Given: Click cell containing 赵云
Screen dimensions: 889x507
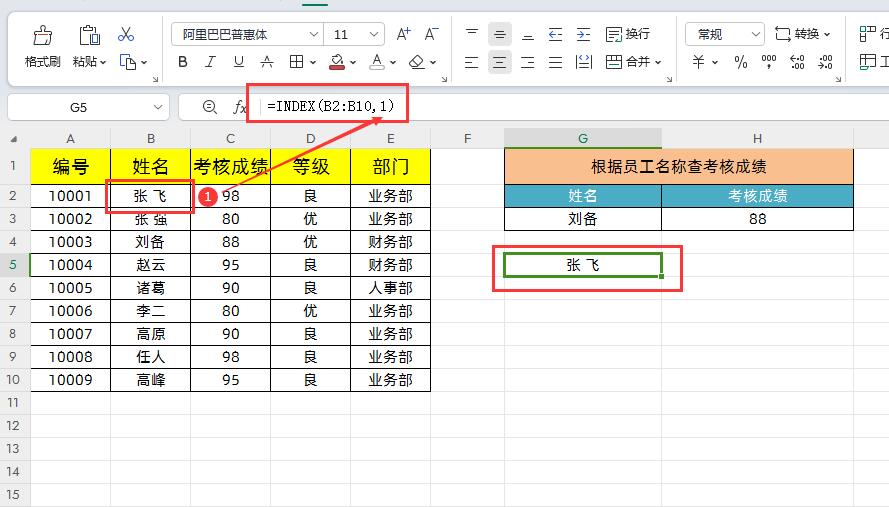Looking at the screenshot, I should pos(150,265).
